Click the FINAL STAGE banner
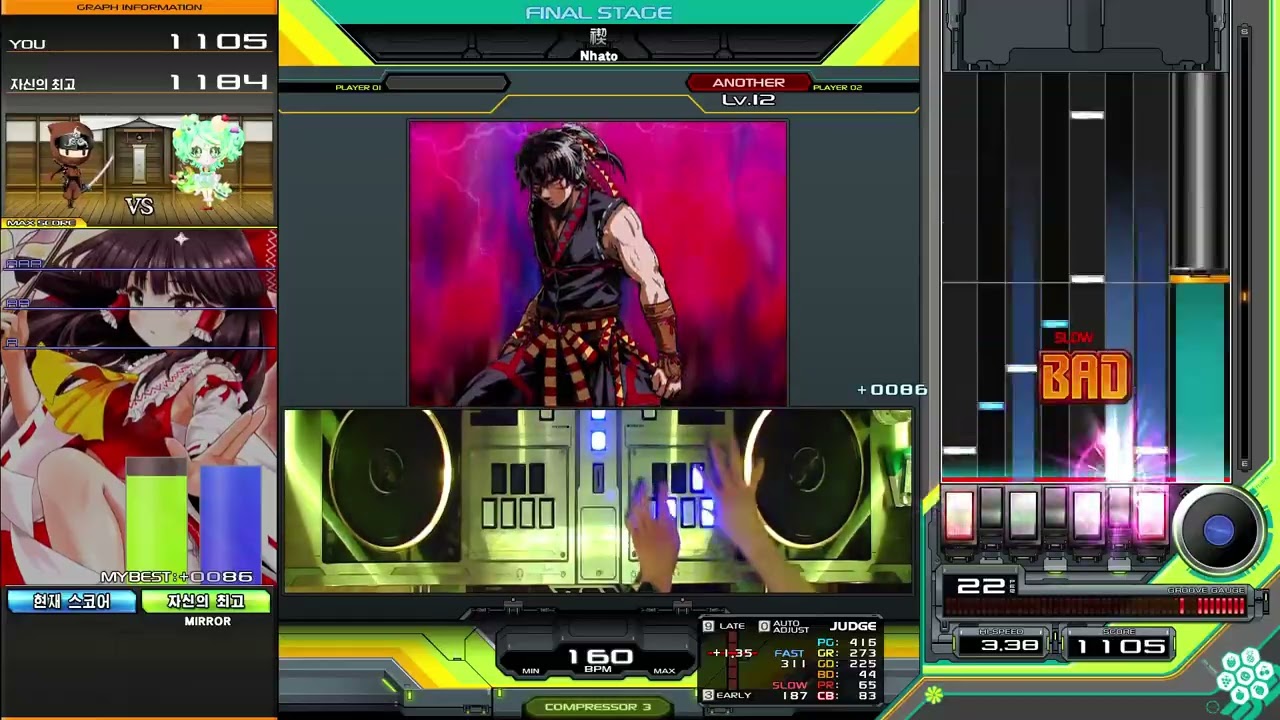Screen dimensions: 1280x720 pos(598,13)
